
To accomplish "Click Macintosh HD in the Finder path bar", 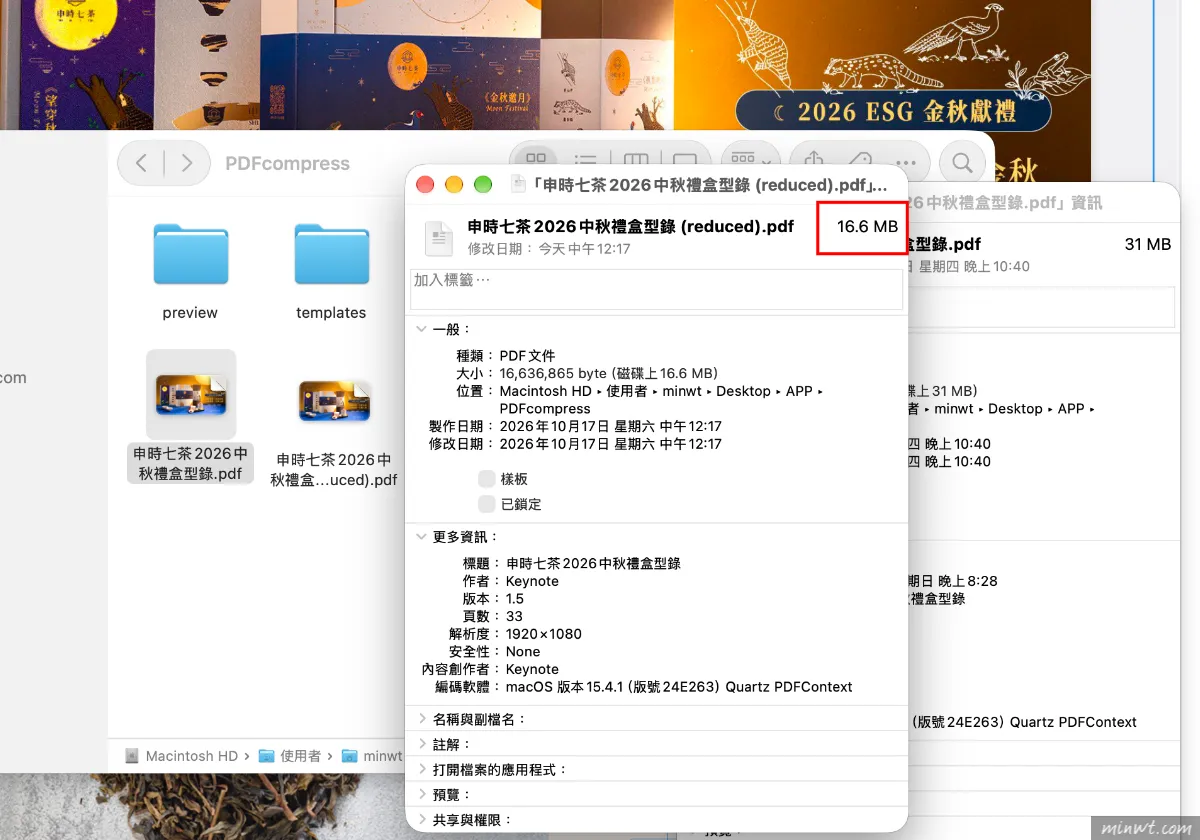I will pyautogui.click(x=181, y=756).
